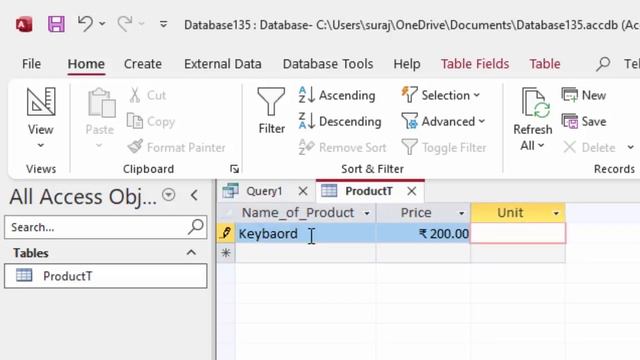640x360 pixels.
Task: Click Toggle Filter
Action: (x=444, y=147)
